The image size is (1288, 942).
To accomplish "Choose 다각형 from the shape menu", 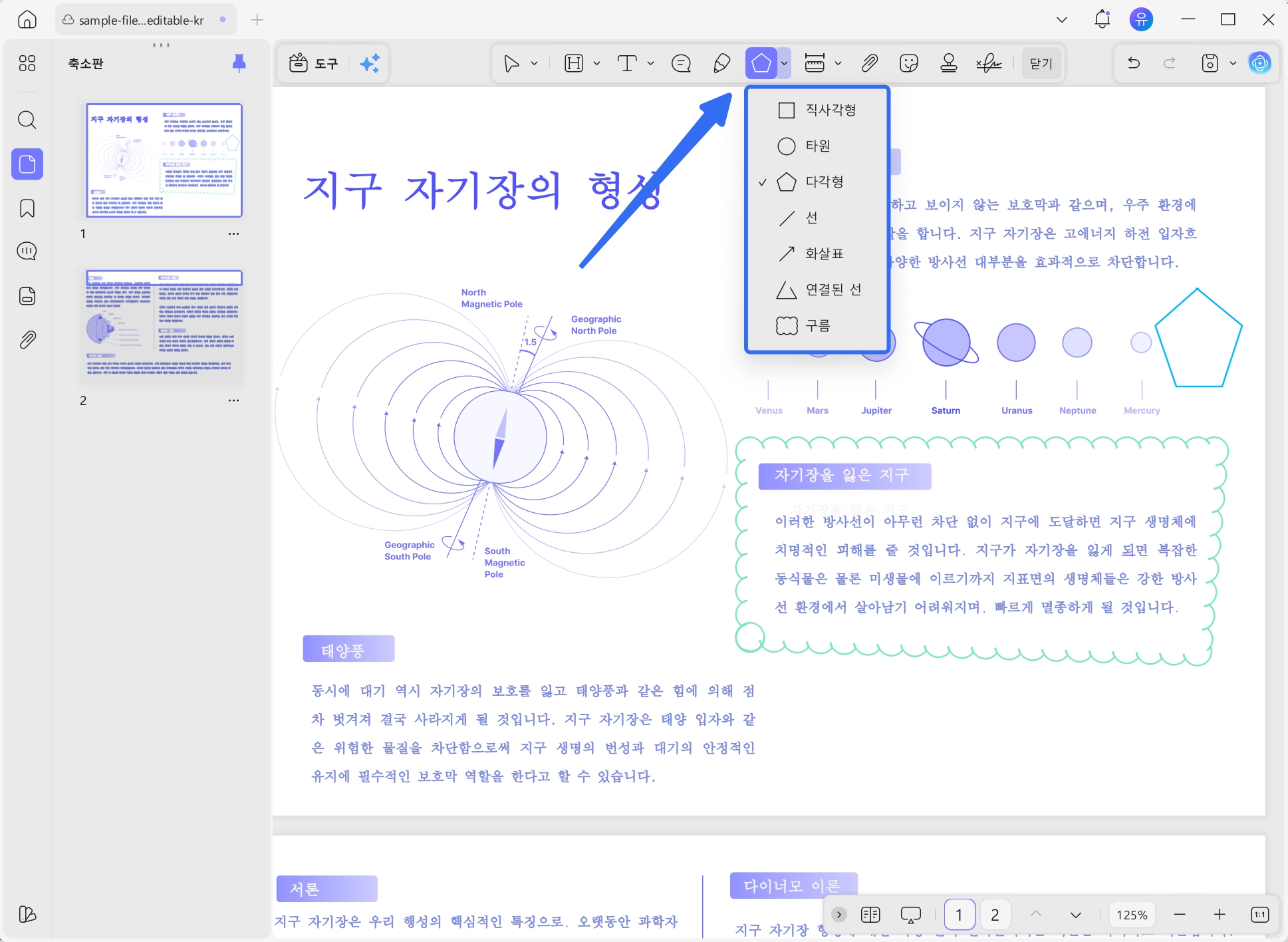I will pos(818,182).
